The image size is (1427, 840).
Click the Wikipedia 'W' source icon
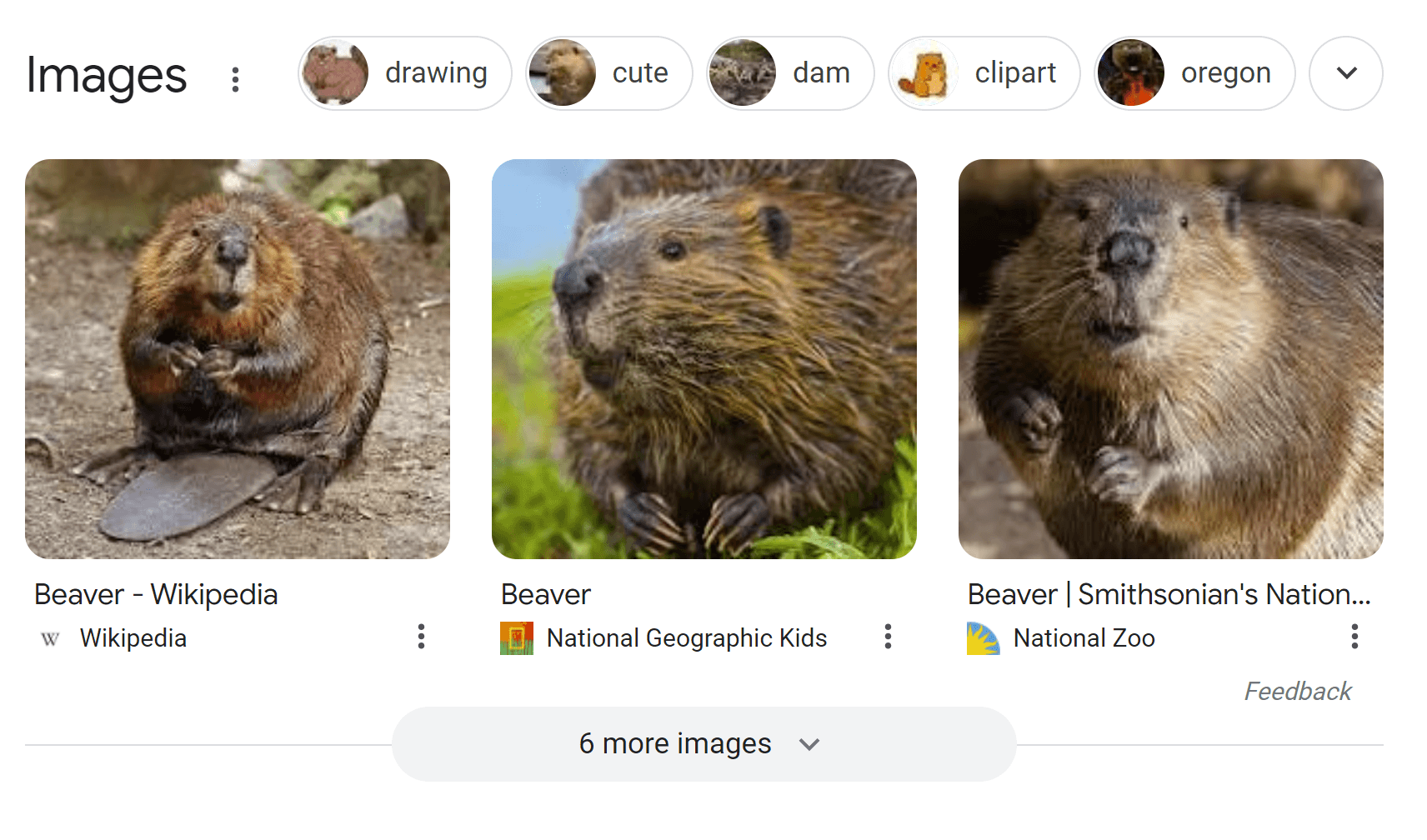[48, 638]
